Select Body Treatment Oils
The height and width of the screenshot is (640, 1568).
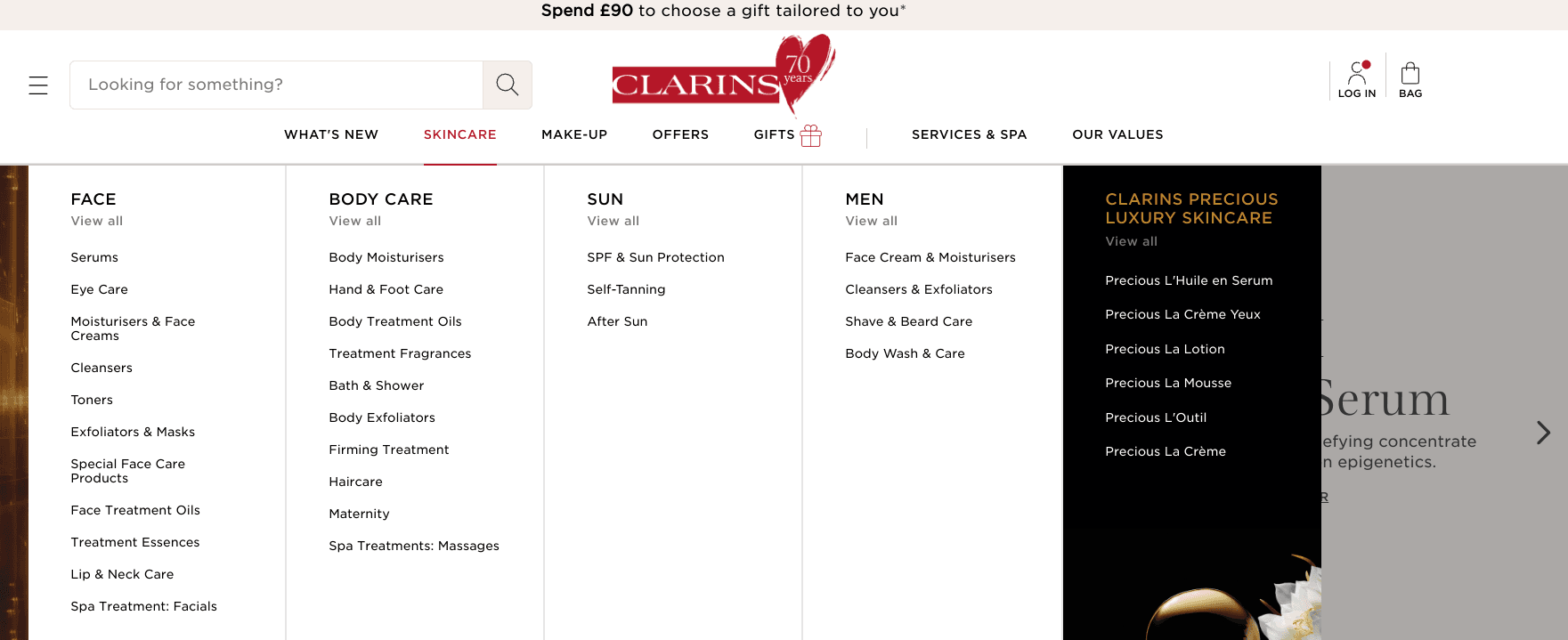395,321
